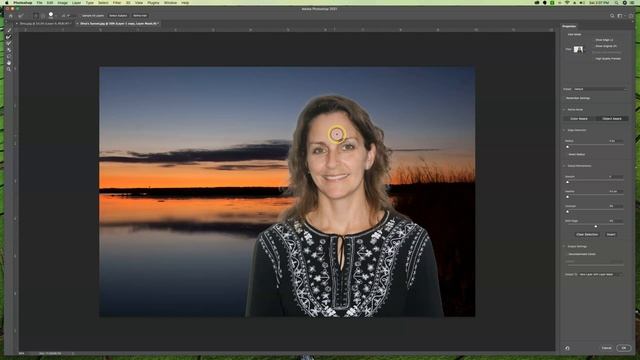Open the File menu
The width and height of the screenshot is (640, 360).
(x=40, y=2)
